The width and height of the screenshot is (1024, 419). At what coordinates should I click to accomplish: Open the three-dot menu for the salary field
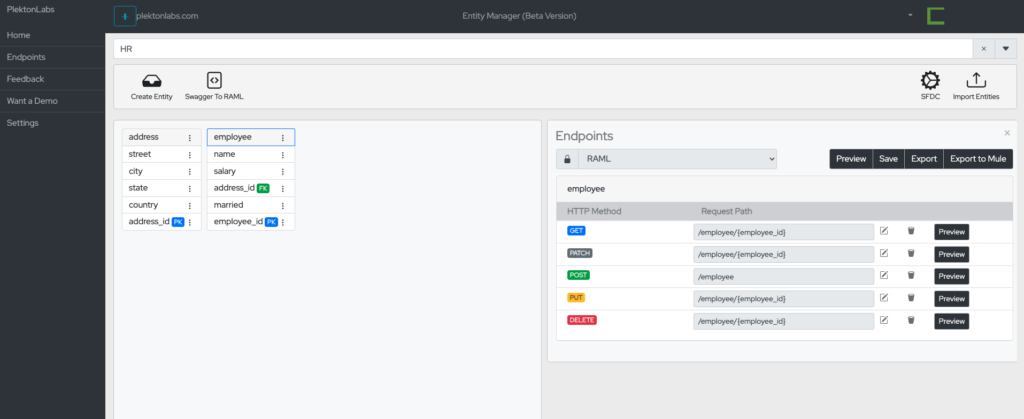[x=283, y=171]
